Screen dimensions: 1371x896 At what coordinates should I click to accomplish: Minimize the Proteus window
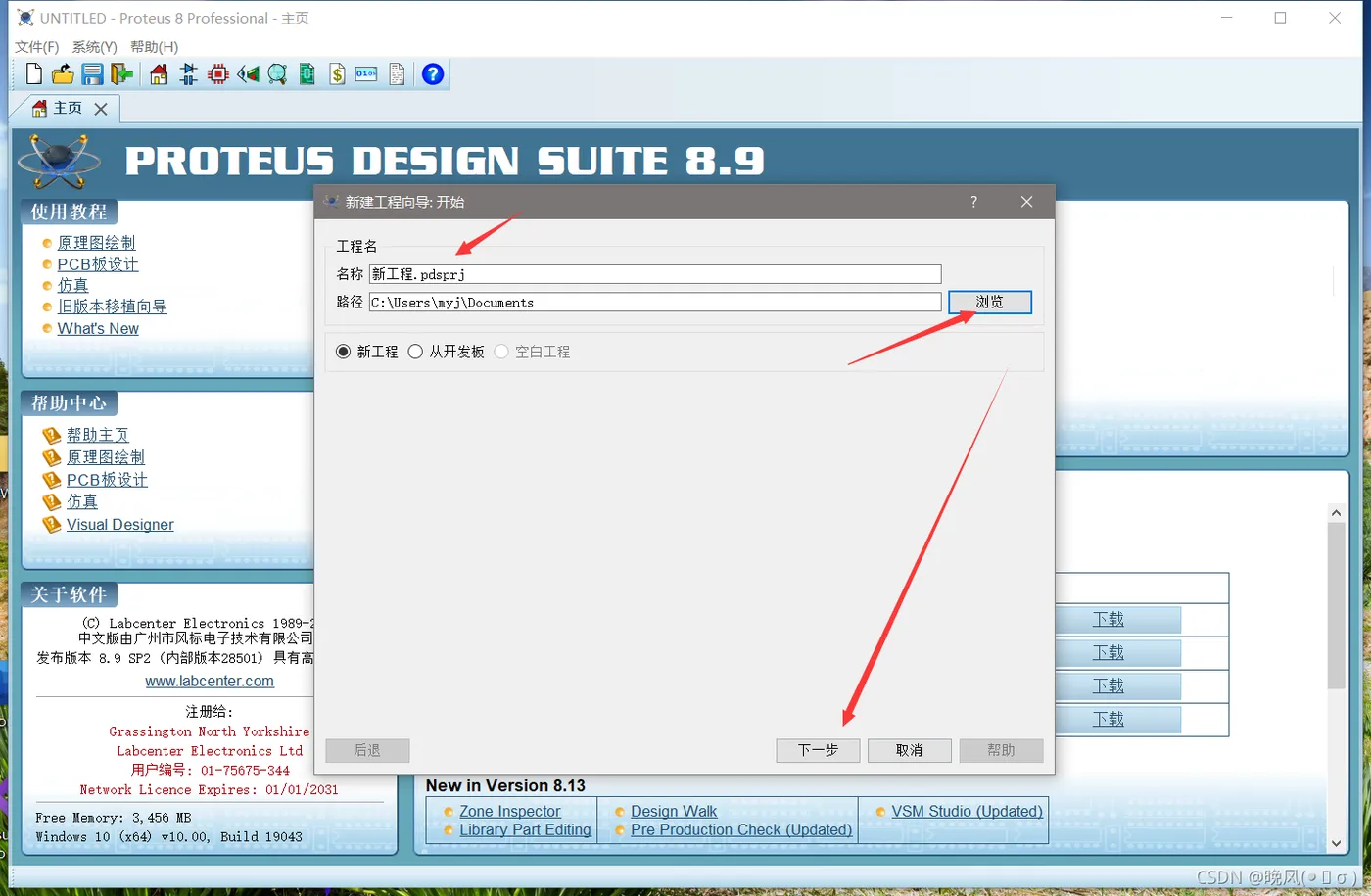(1227, 18)
